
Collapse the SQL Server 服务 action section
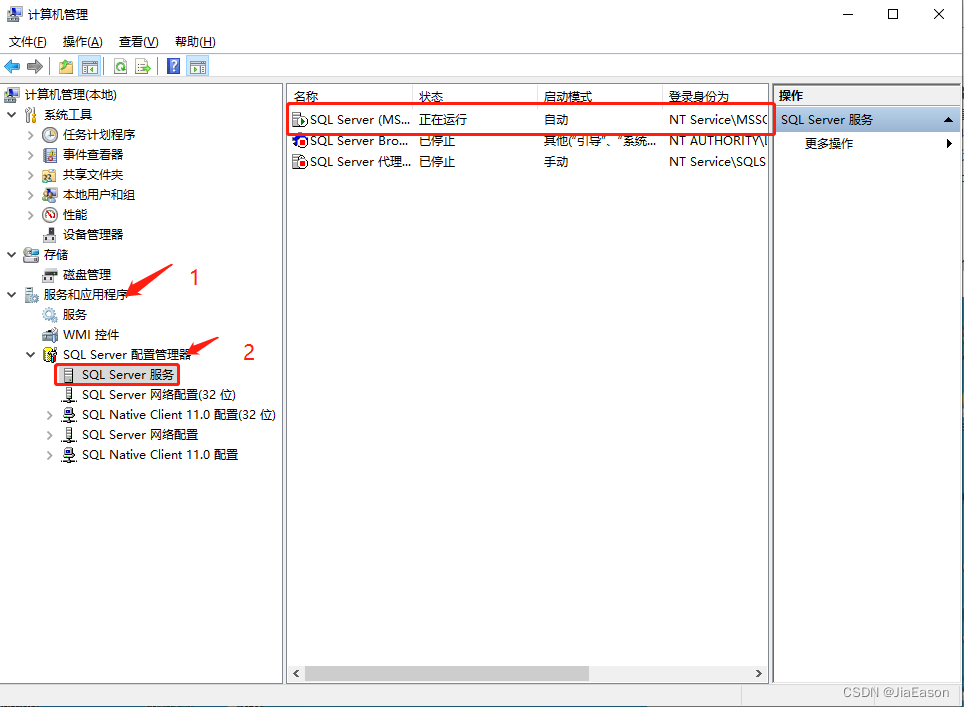pos(949,120)
